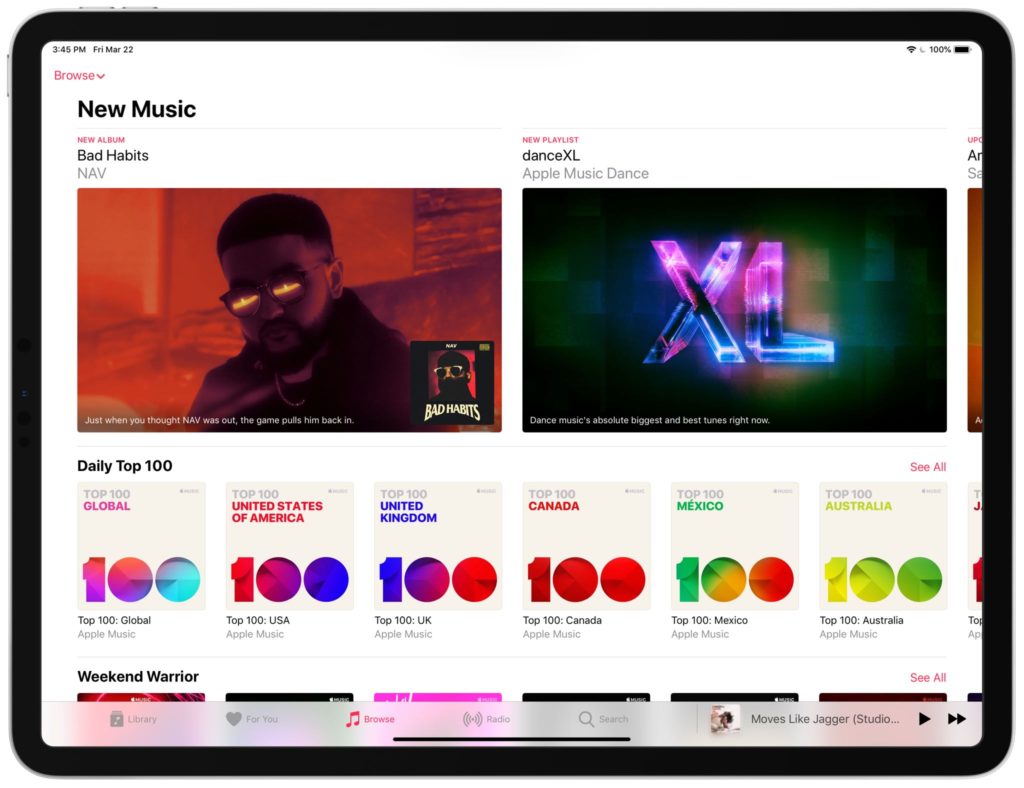Viewport: 1024px width, 788px height.
Task: Skip to the next track
Action: tap(957, 718)
